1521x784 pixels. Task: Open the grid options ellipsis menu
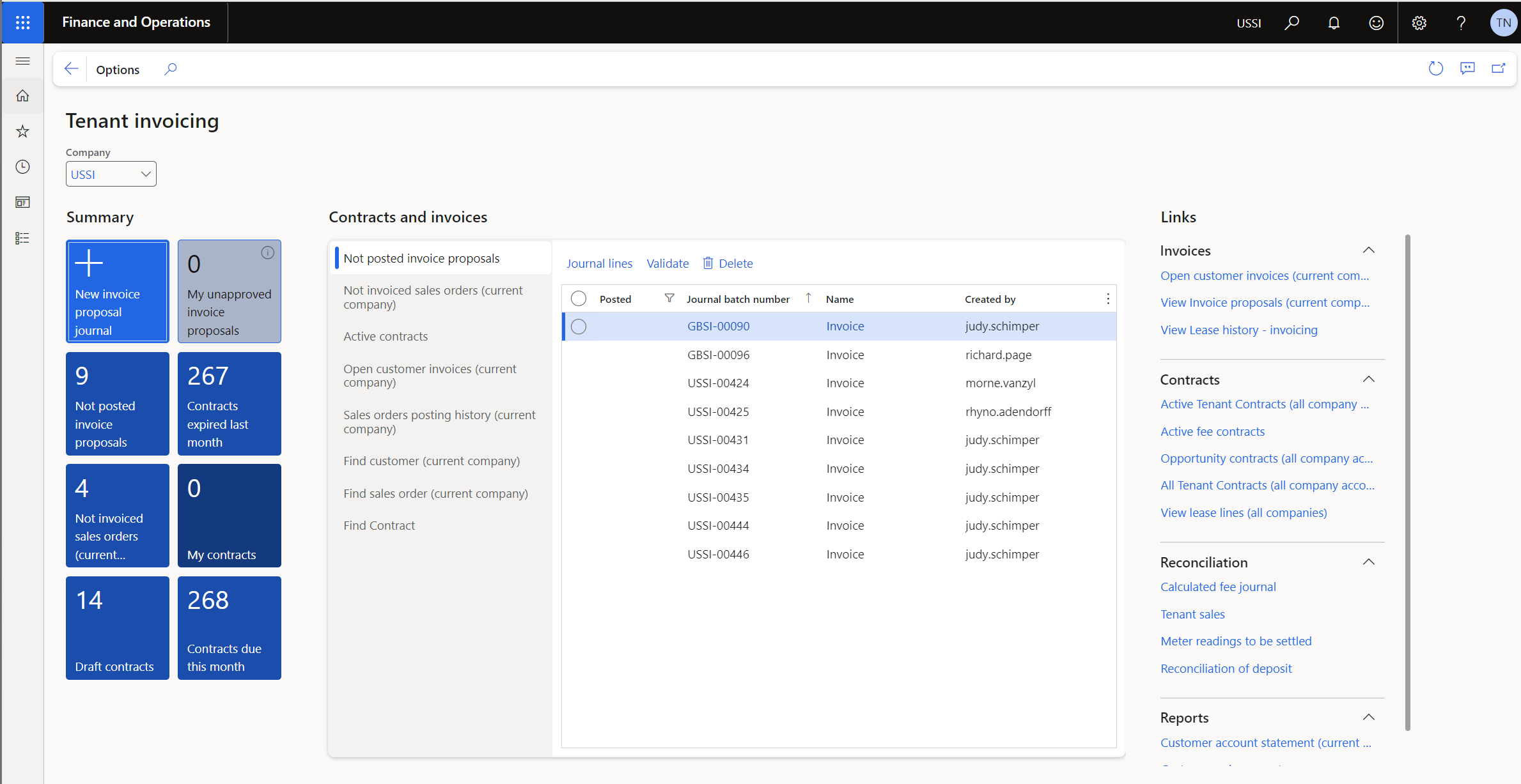tap(1108, 298)
